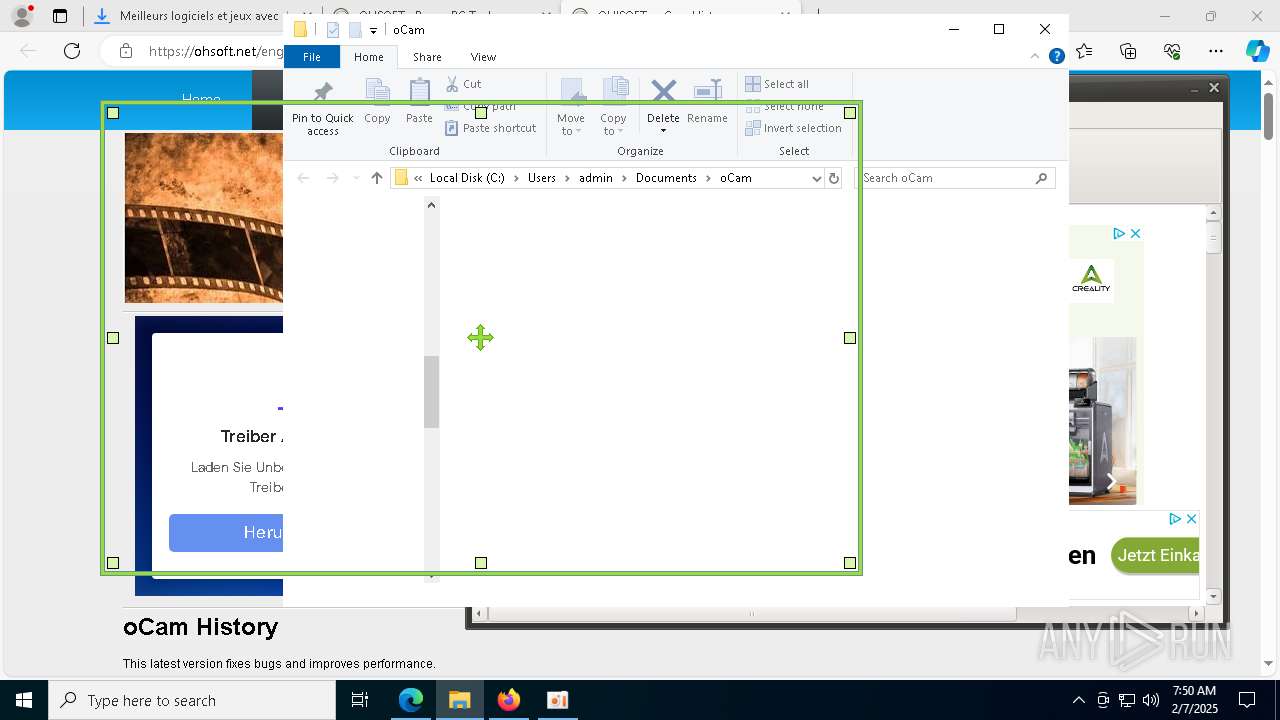Click the navigation pane scrollbar thumb
This screenshot has width=1280, height=720.
[x=431, y=392]
